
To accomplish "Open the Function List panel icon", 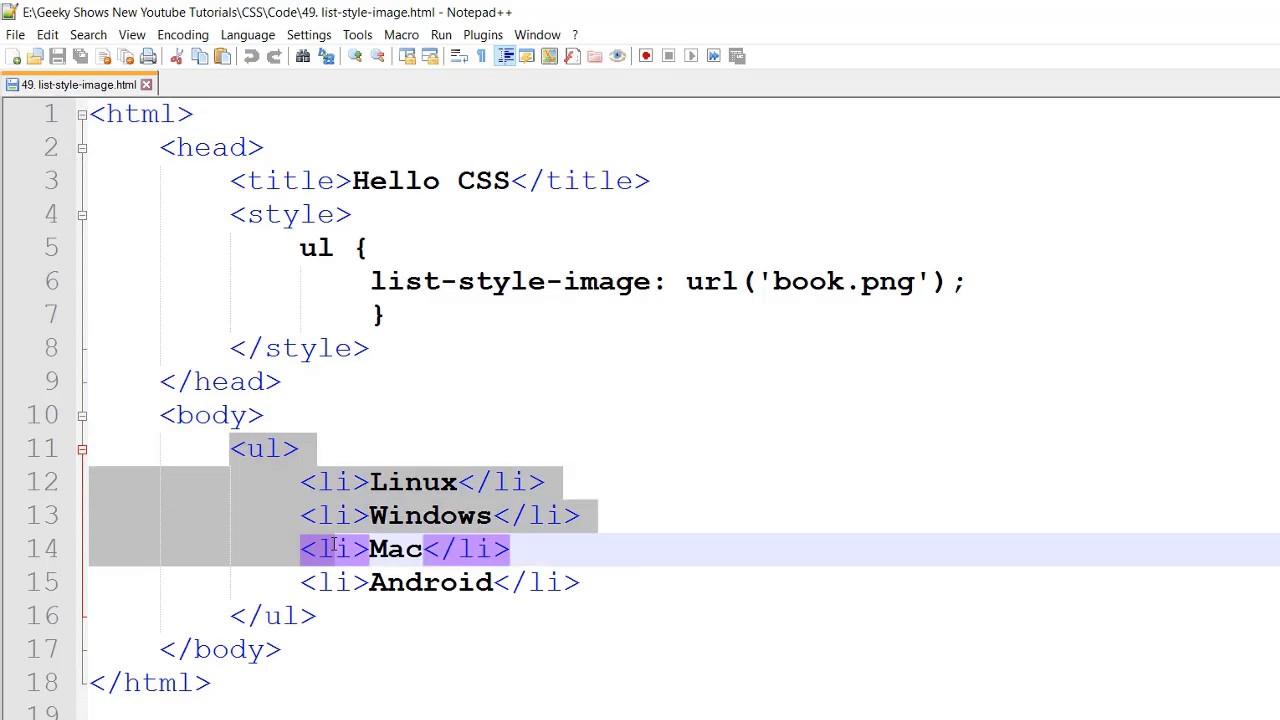I will click(x=572, y=56).
